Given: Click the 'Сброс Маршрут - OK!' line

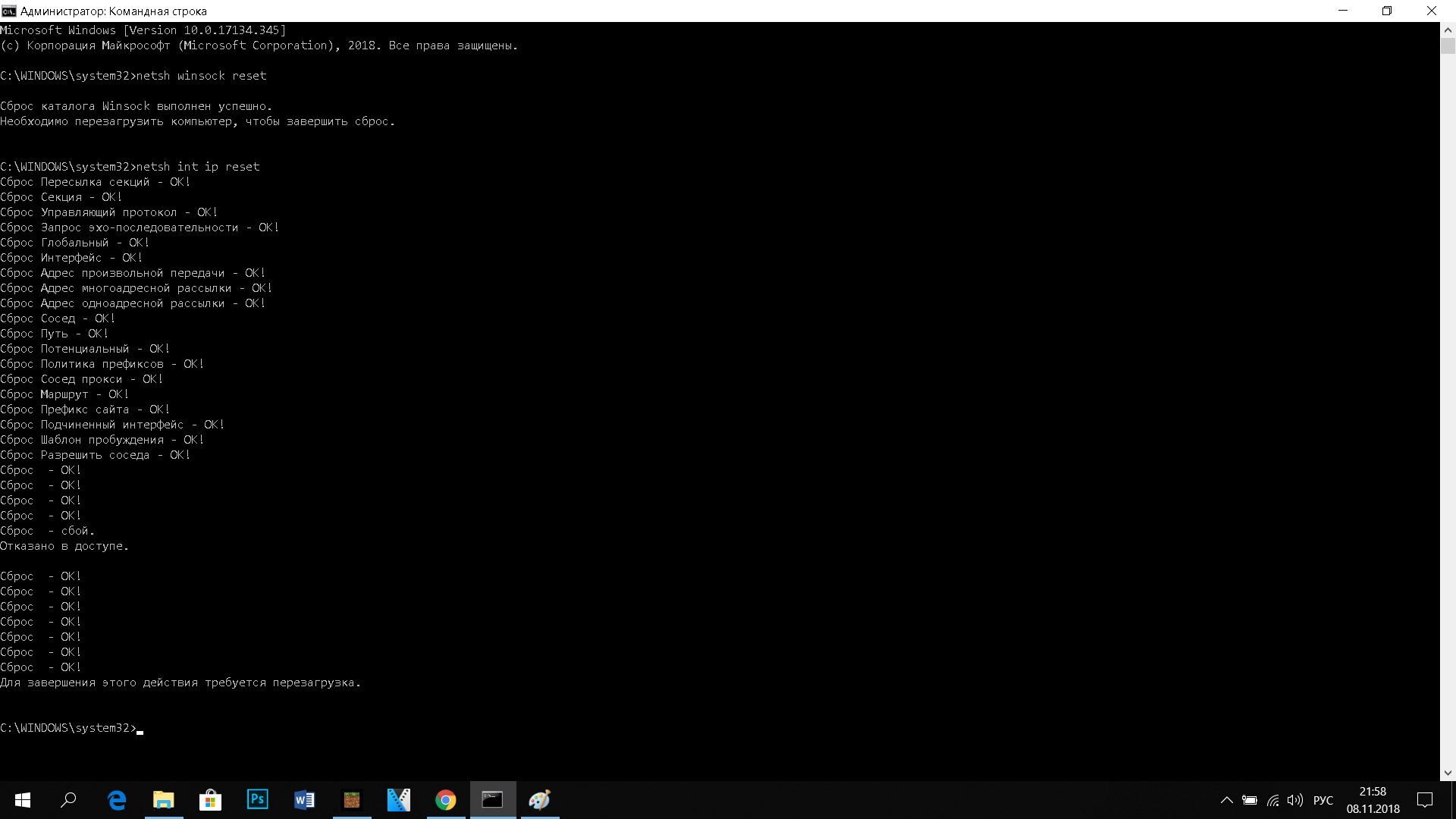Looking at the screenshot, I should (x=64, y=394).
